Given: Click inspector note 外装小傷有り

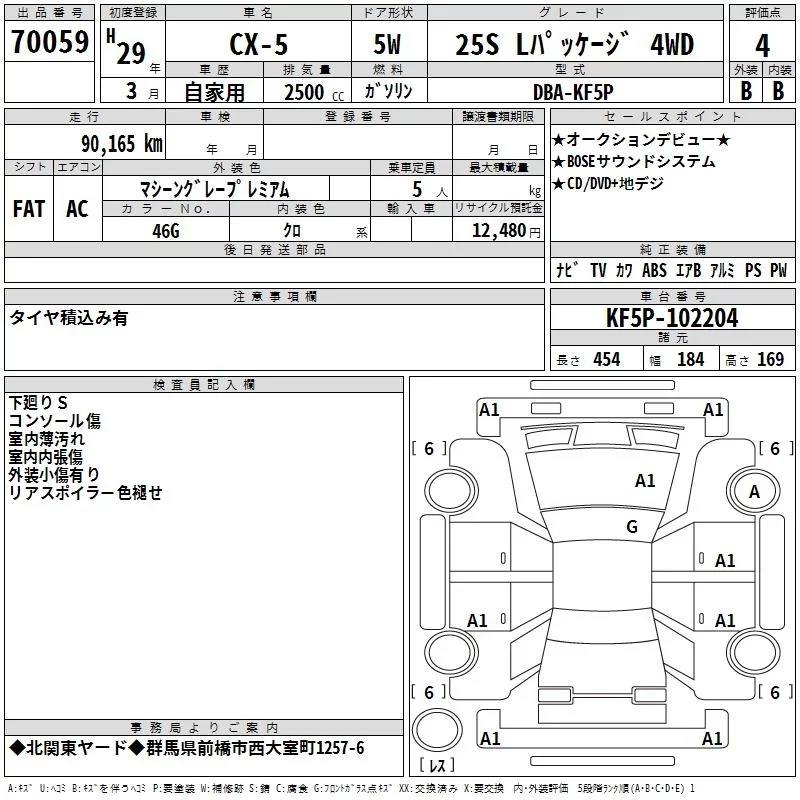Looking at the screenshot, I should pos(54,474).
